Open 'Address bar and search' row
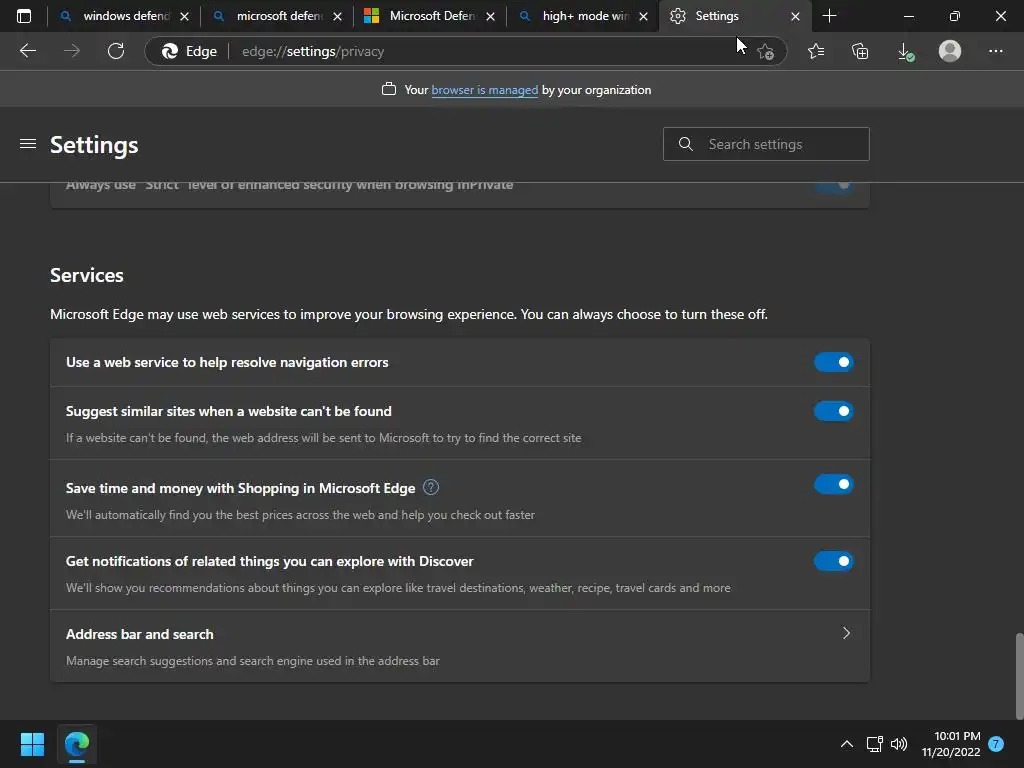Viewport: 1024px width, 768px height. pos(460,647)
